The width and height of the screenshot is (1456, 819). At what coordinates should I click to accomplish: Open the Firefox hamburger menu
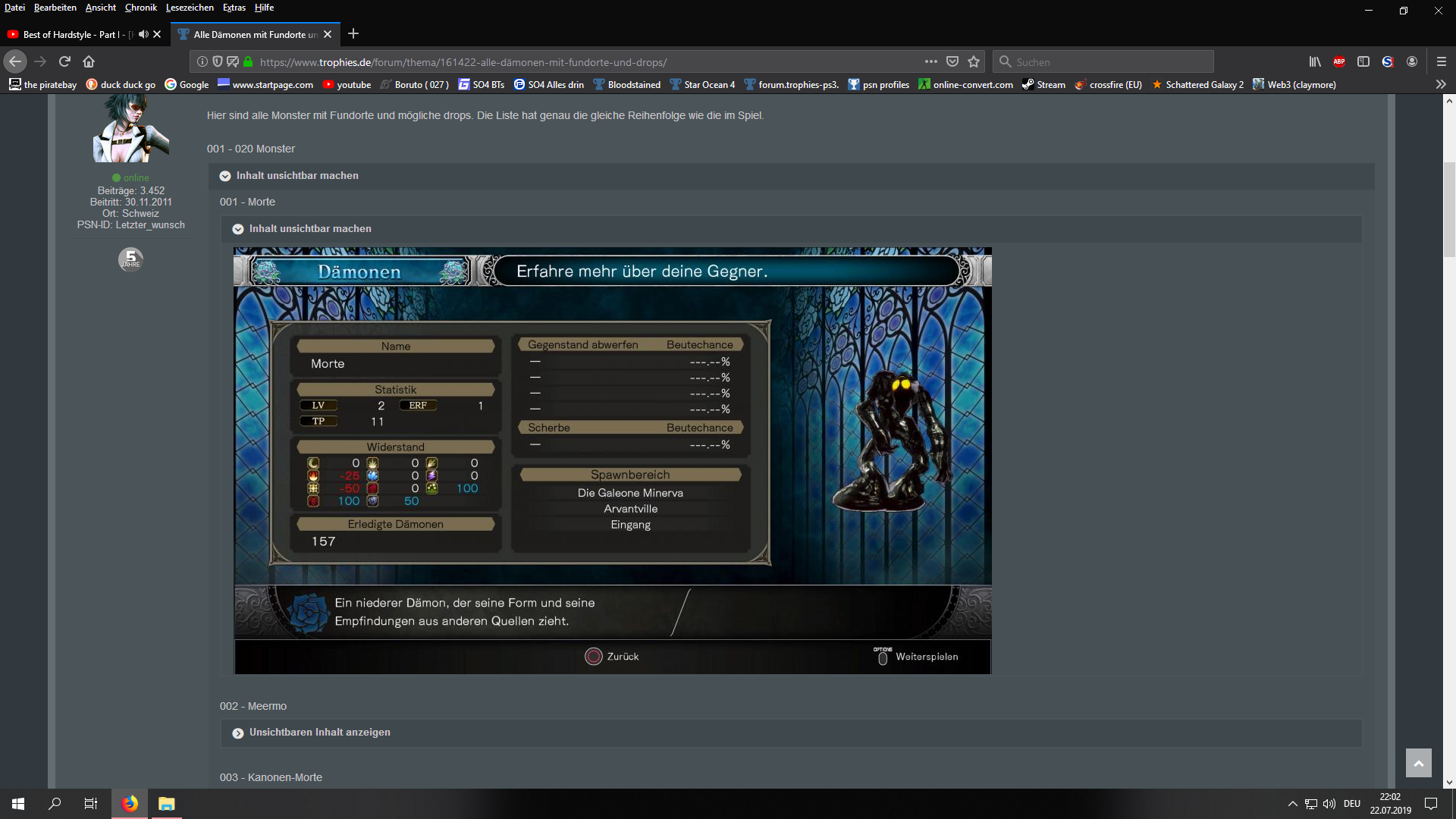pyautogui.click(x=1442, y=61)
